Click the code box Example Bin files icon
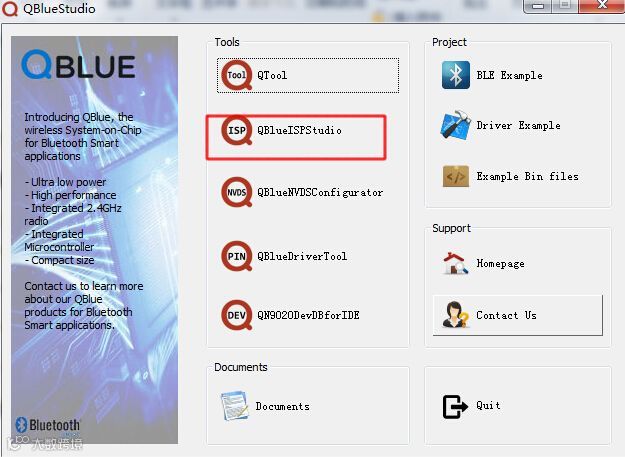Screen dimensions: 625x457 point(456,176)
